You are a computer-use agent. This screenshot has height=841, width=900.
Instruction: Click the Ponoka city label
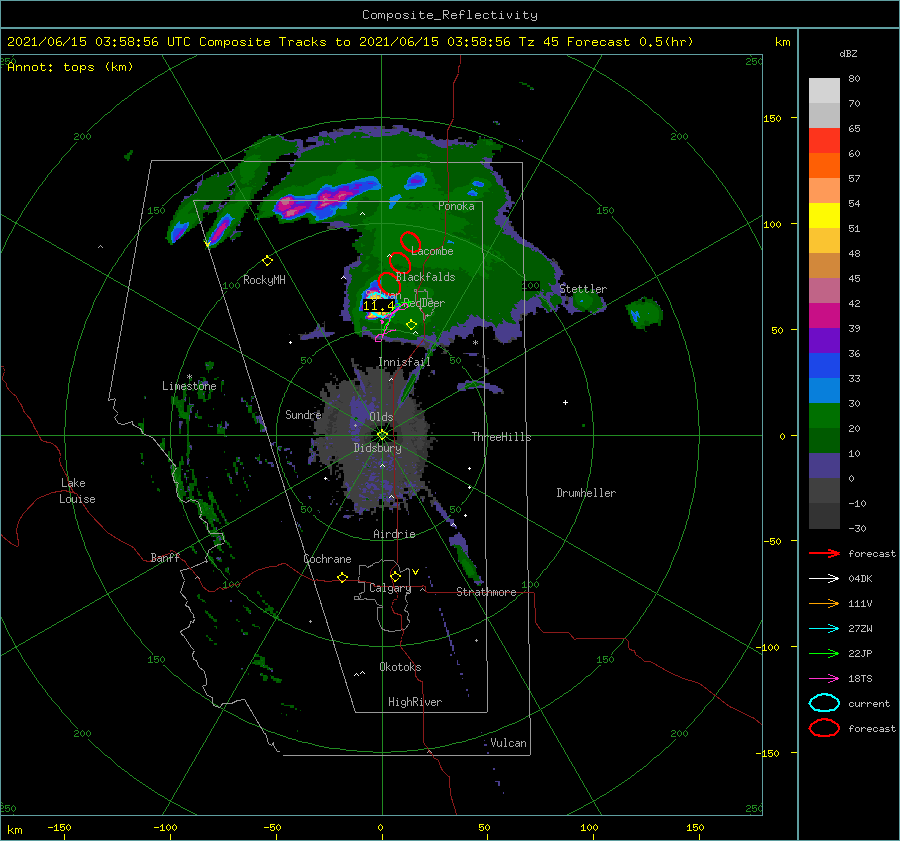coord(456,206)
